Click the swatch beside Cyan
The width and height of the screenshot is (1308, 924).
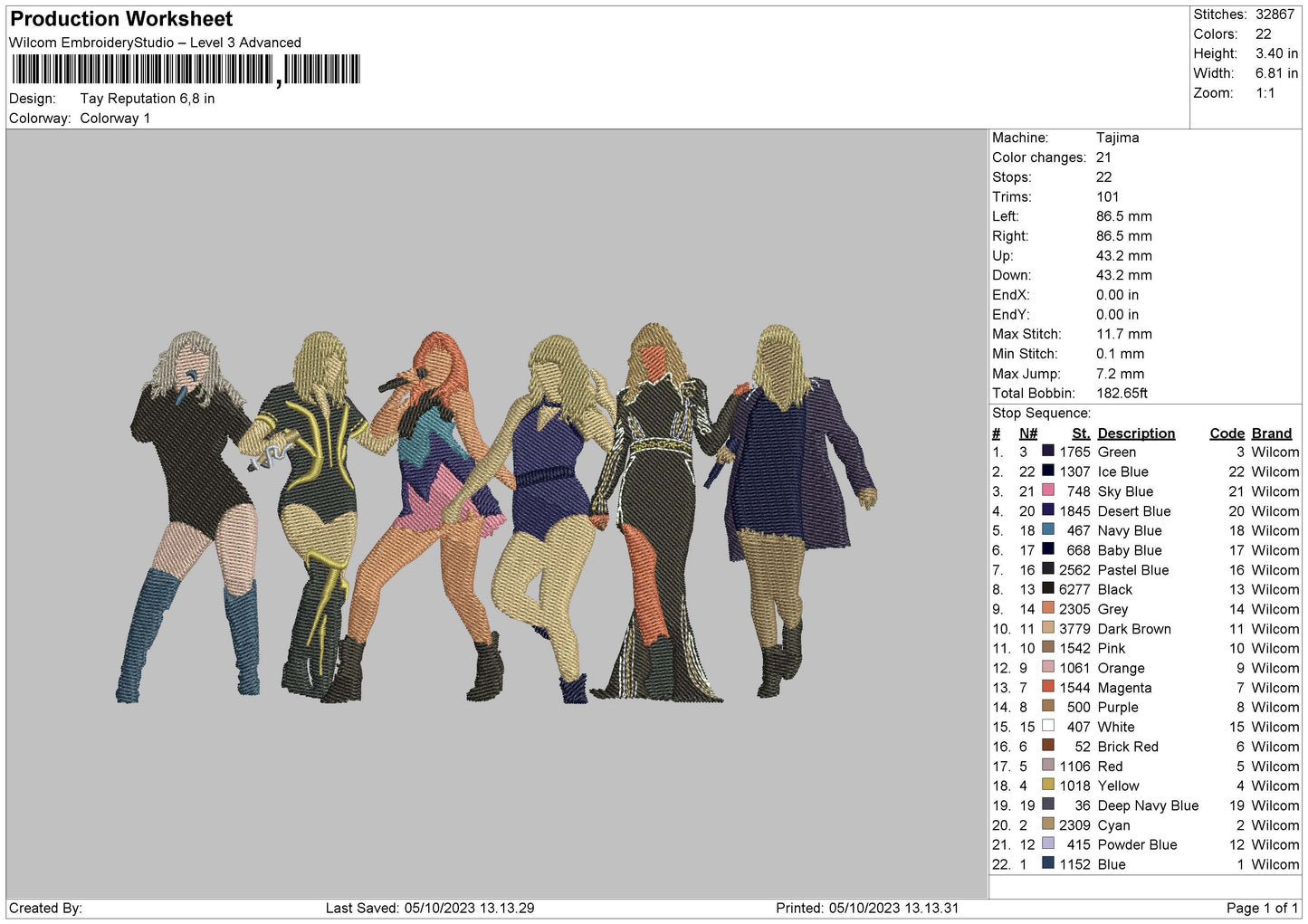pyautogui.click(x=1047, y=824)
